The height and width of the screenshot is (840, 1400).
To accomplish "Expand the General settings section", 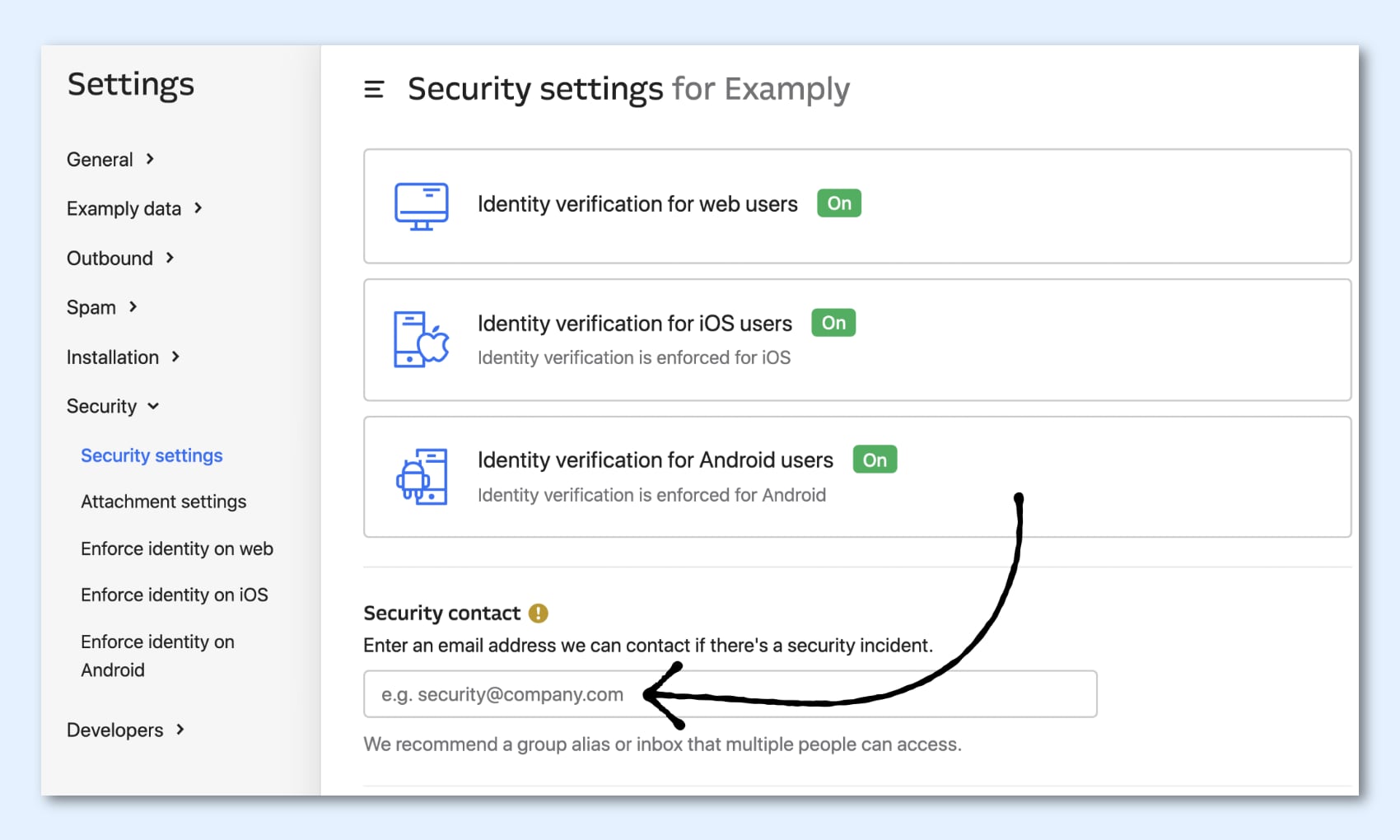I will point(110,160).
